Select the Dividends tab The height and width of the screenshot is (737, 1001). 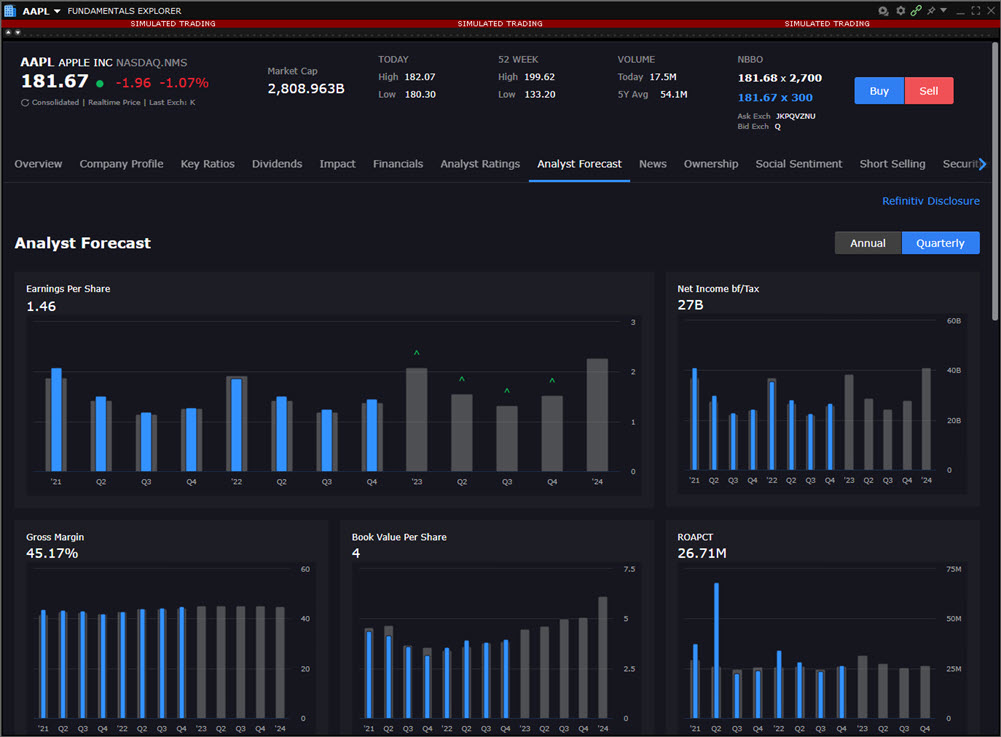point(277,163)
